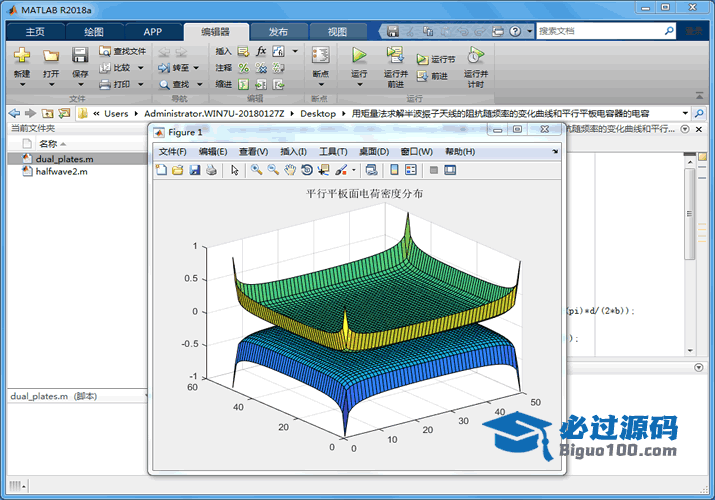715x500 pixels.
Task: Click the up-one-folder icon in address bar
Action: tap(47, 113)
